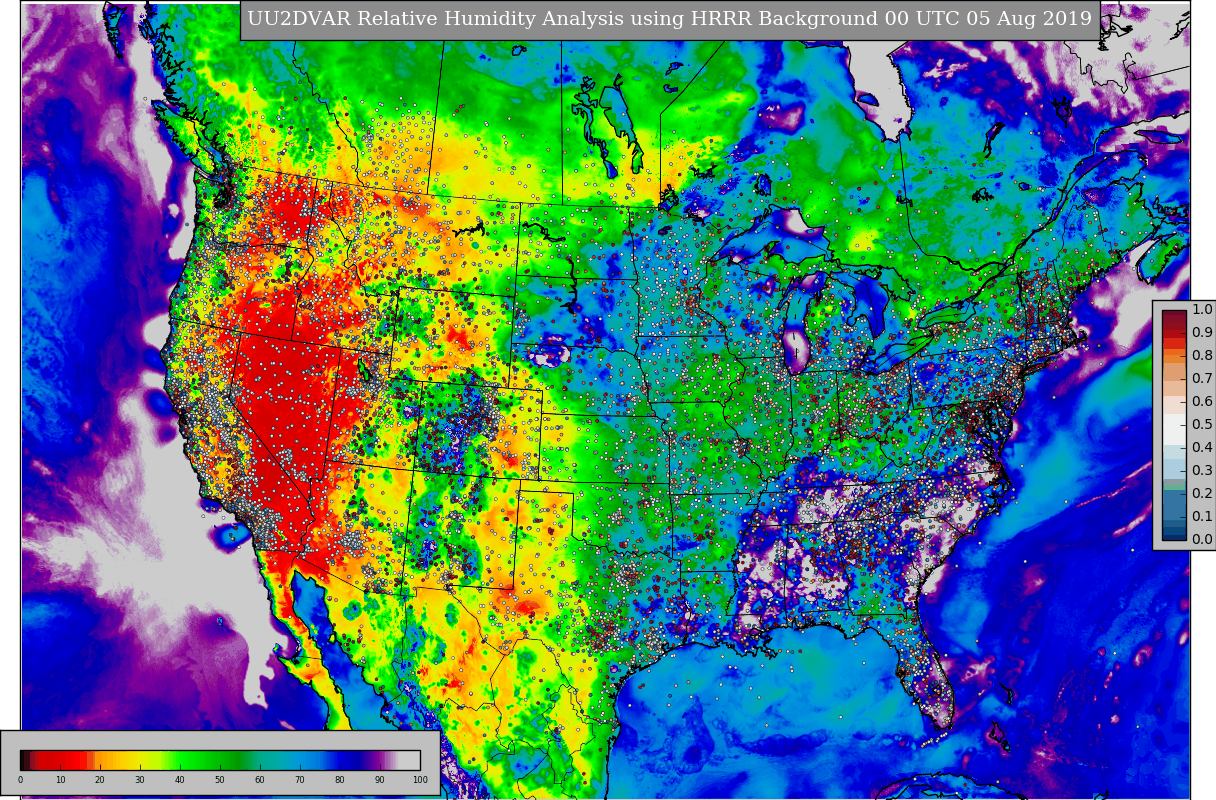Pick the white segment beside 0.5 on the vertical colorbar

coord(1174,429)
